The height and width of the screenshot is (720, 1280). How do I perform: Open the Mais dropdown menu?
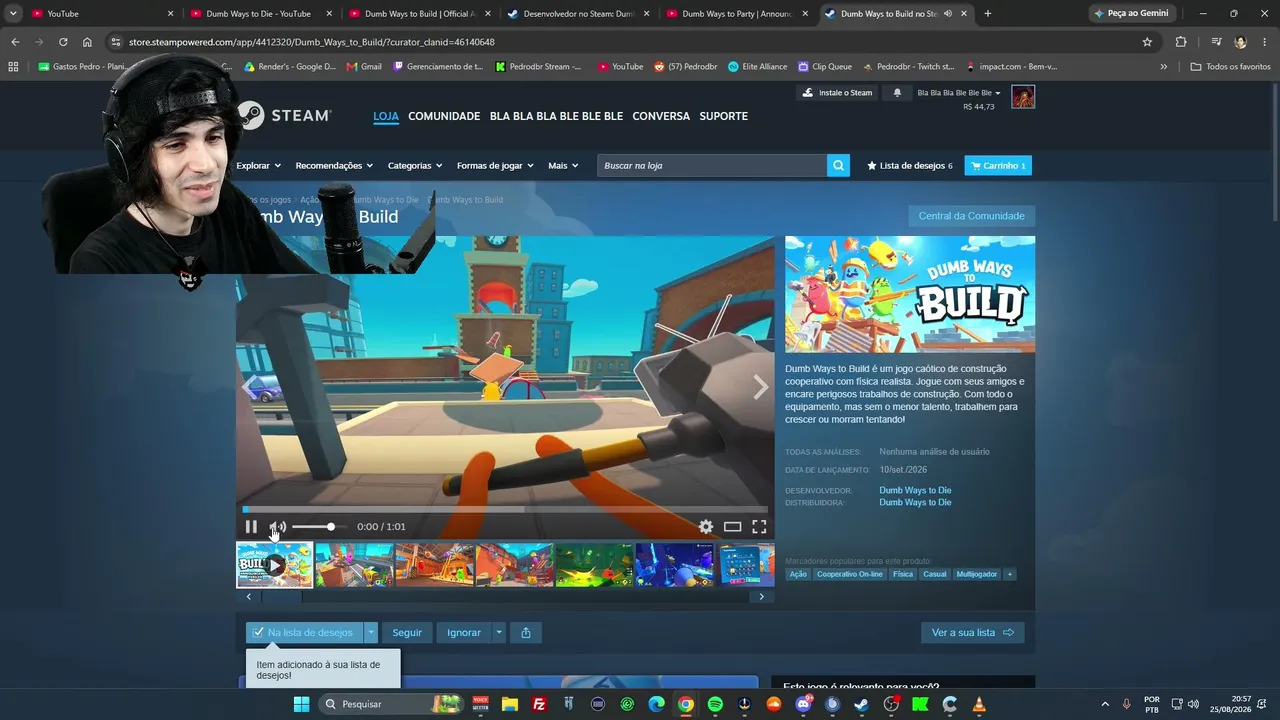563,166
